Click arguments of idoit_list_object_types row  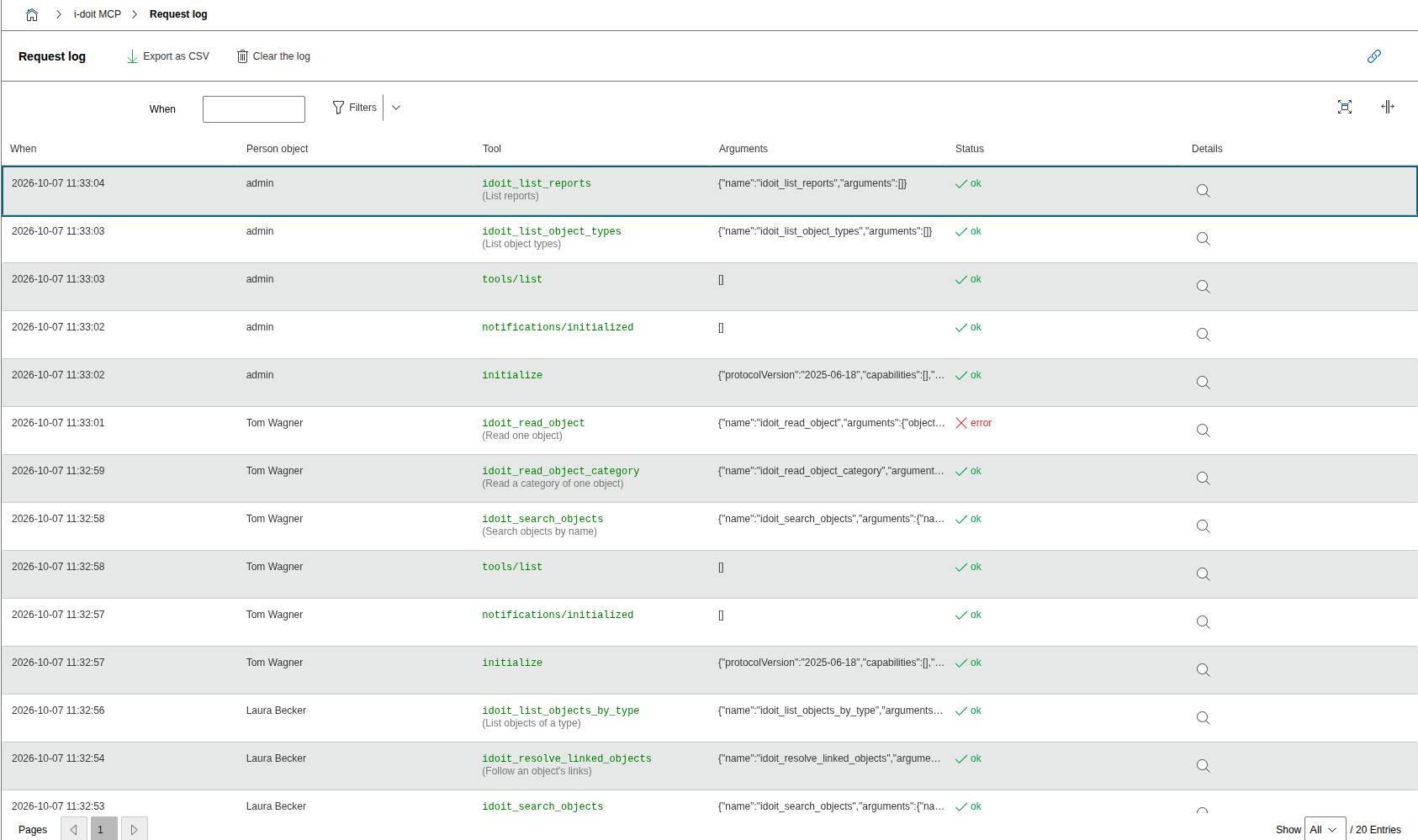coord(825,231)
